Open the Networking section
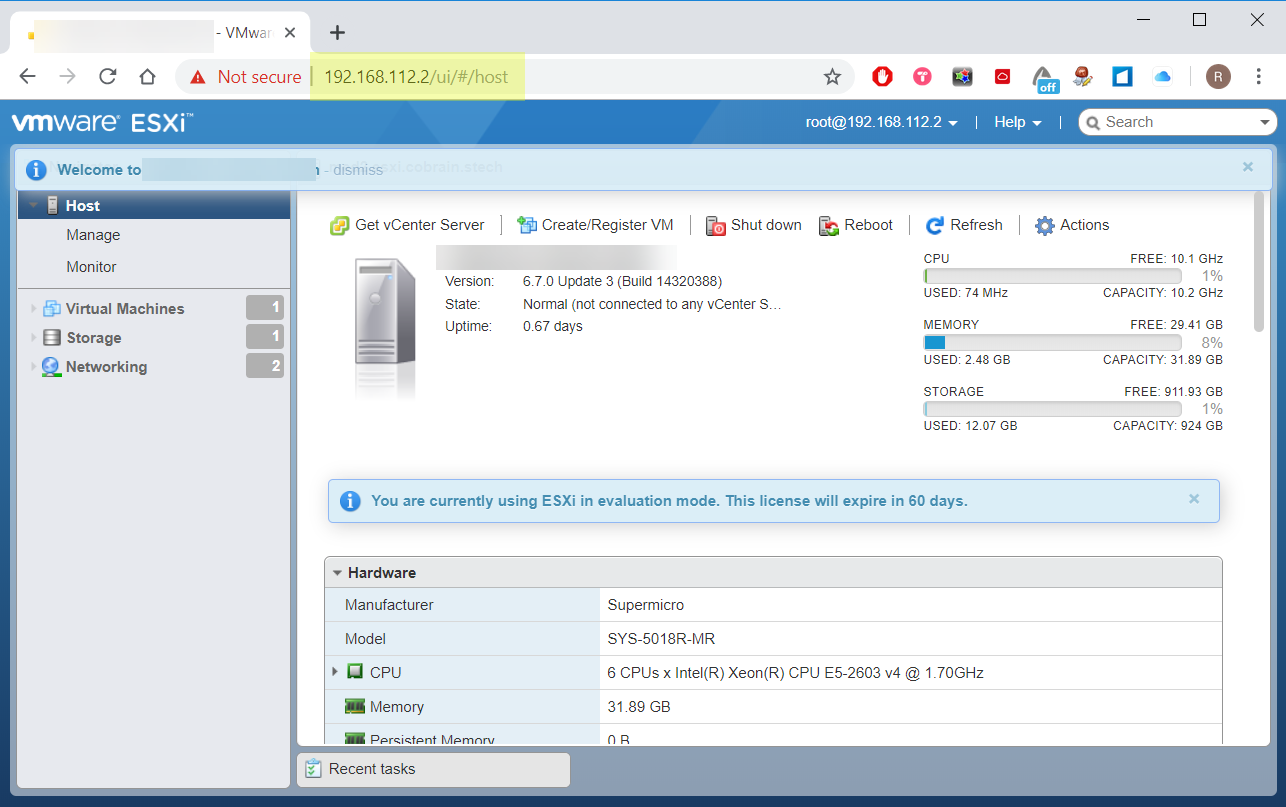 106,367
